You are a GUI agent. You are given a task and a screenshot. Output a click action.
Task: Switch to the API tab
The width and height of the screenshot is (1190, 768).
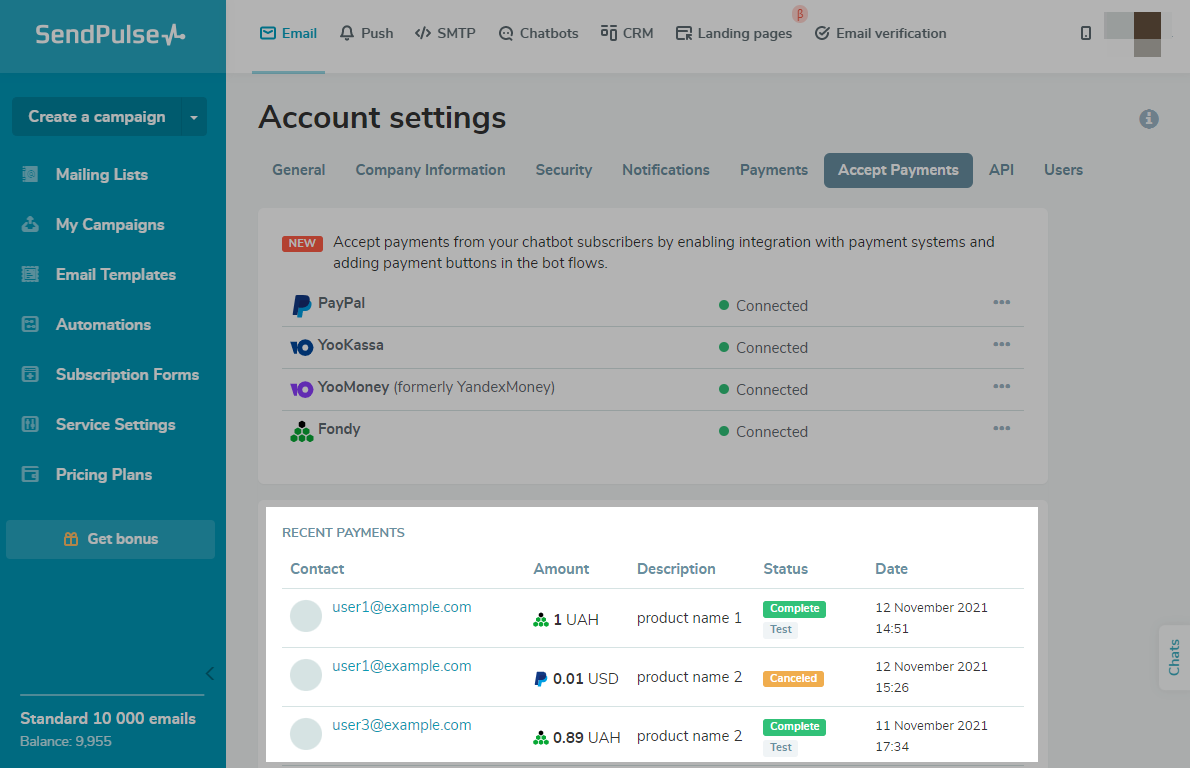pos(1001,170)
